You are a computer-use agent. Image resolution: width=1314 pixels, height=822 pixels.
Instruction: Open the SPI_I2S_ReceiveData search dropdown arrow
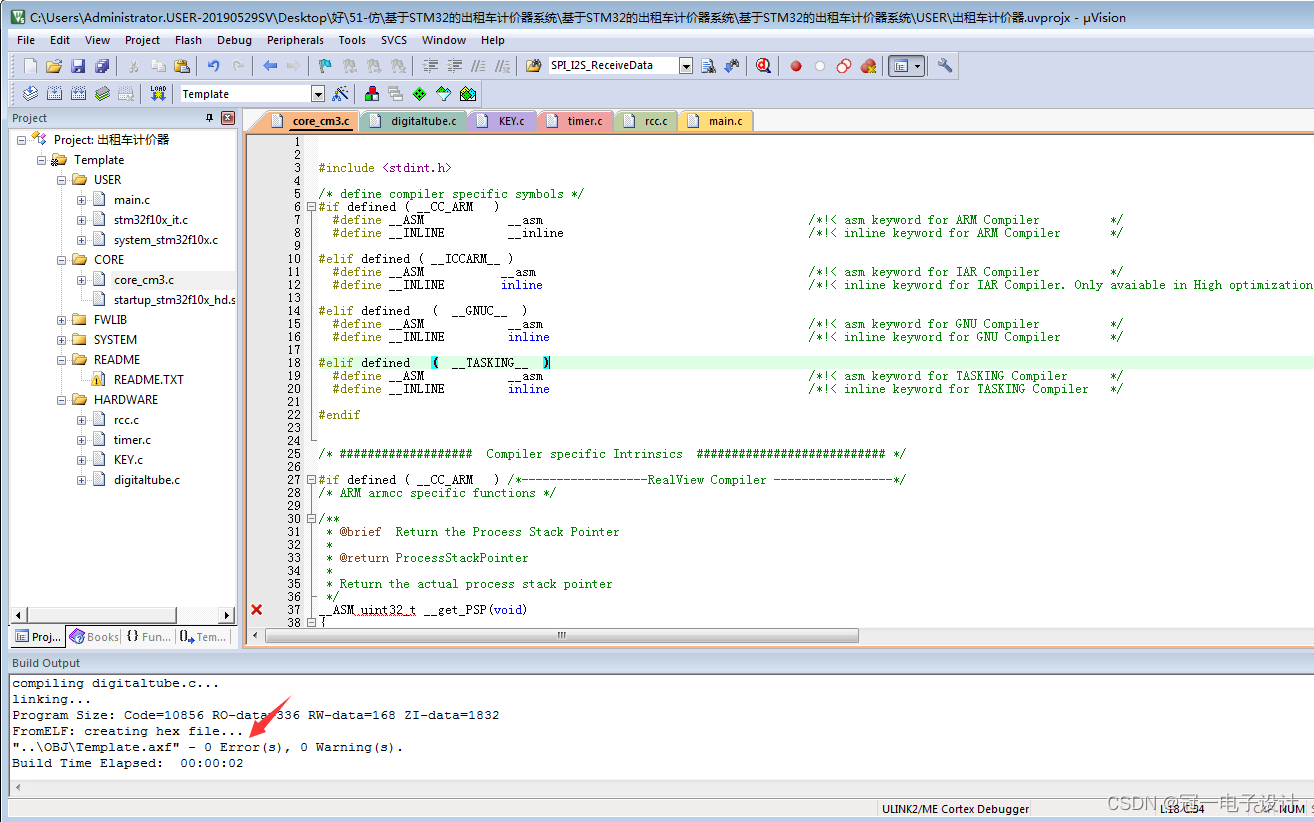pos(686,66)
